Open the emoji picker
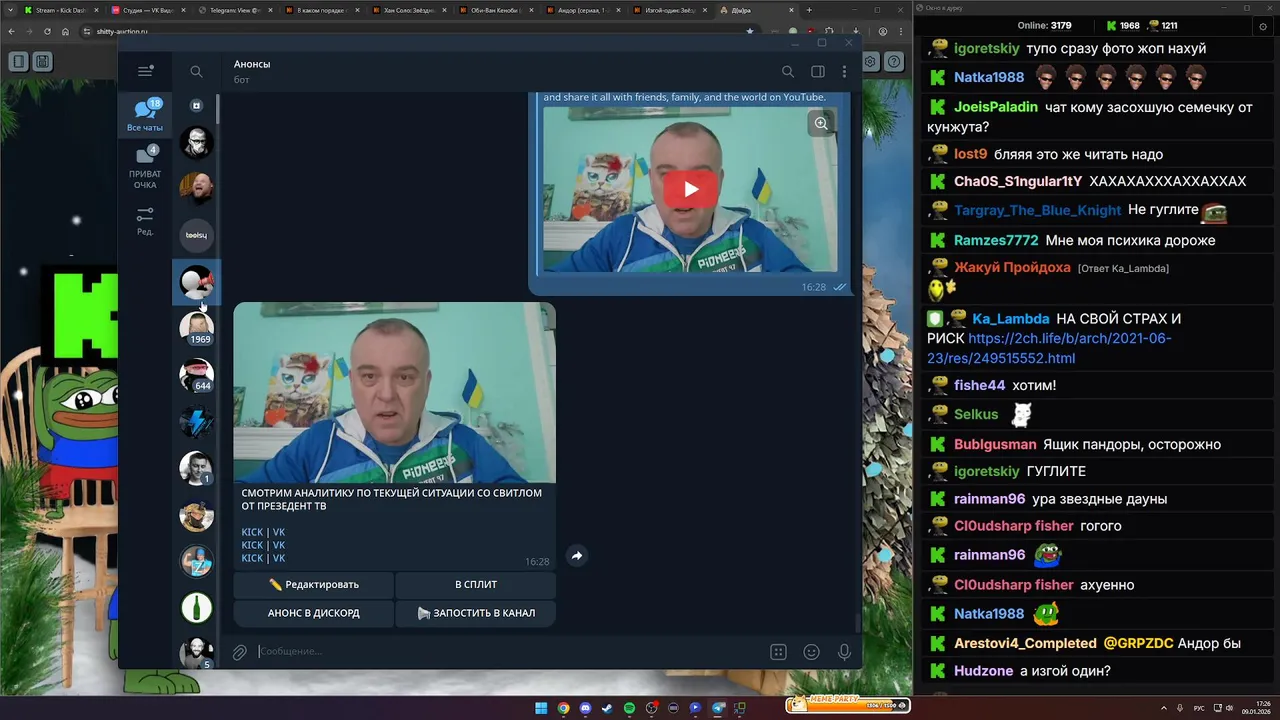Screen dimensions: 1280x720 coord(812,652)
